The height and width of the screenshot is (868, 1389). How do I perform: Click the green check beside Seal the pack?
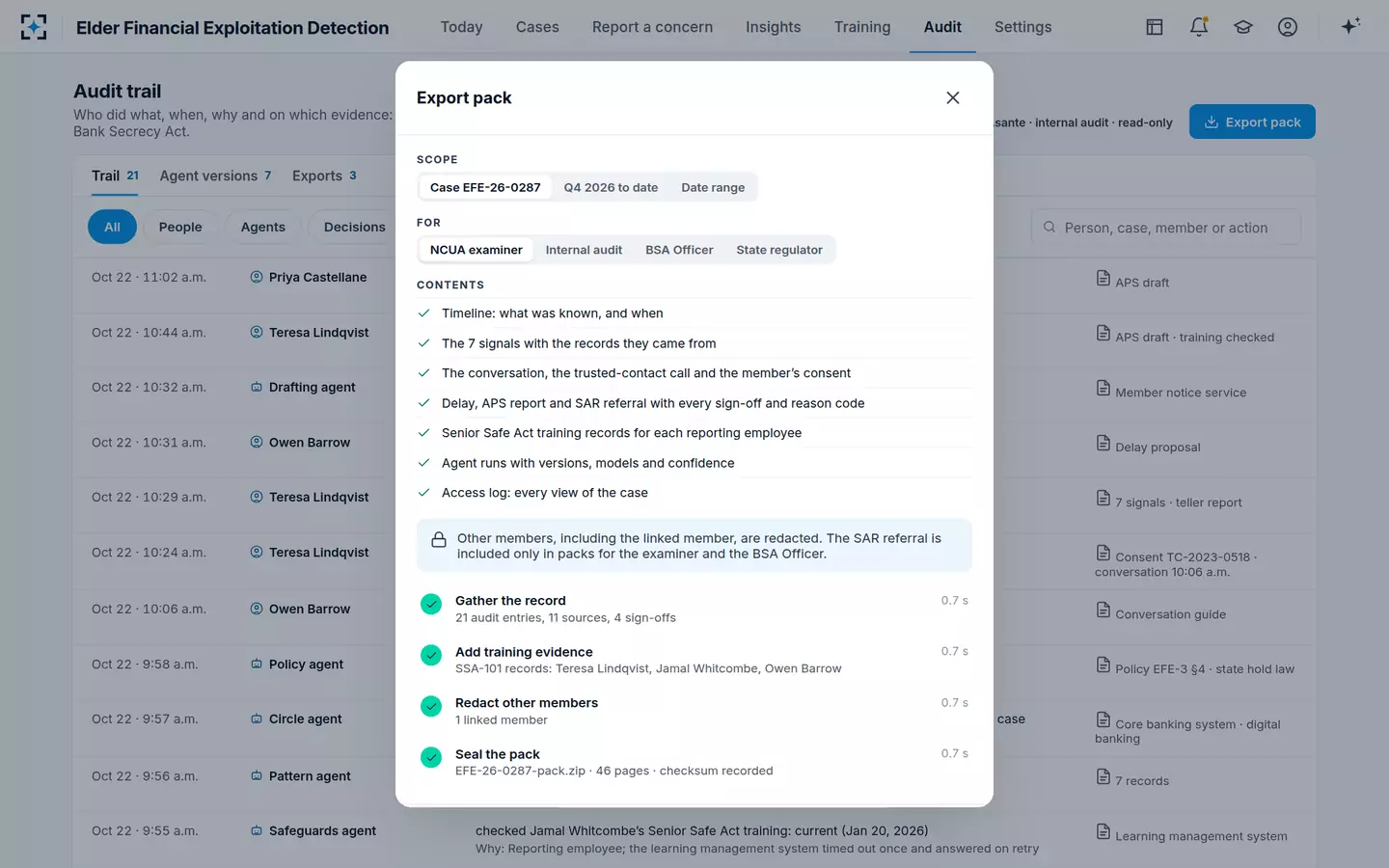[431, 758]
